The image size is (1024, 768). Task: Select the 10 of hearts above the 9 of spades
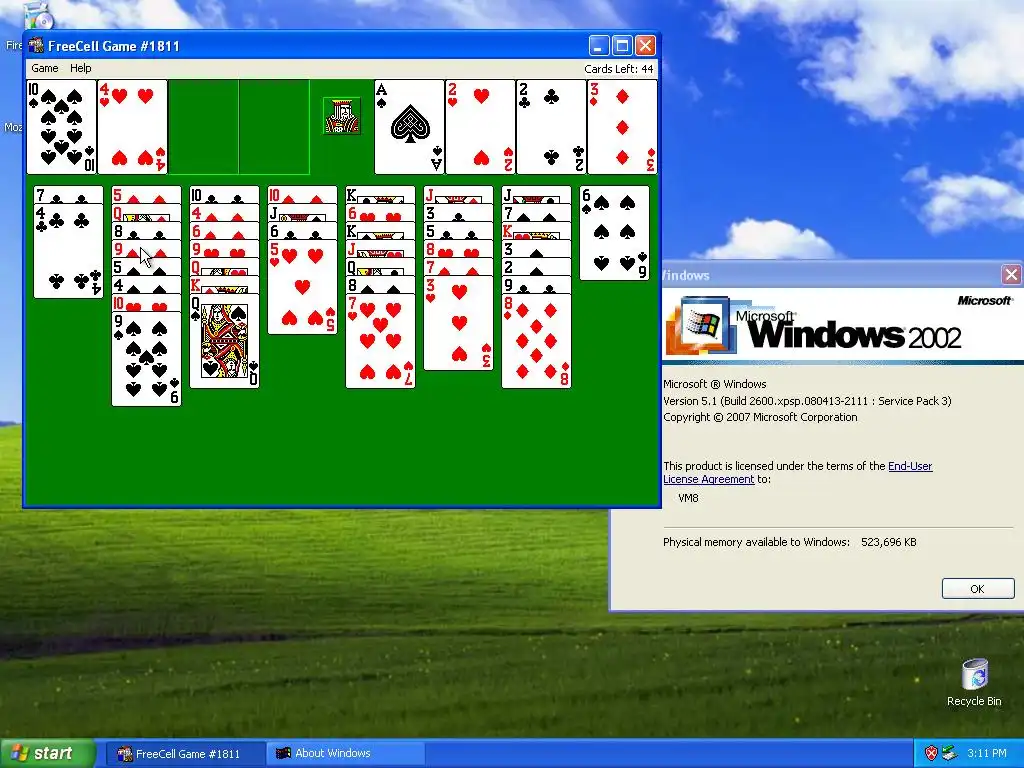tap(146, 303)
